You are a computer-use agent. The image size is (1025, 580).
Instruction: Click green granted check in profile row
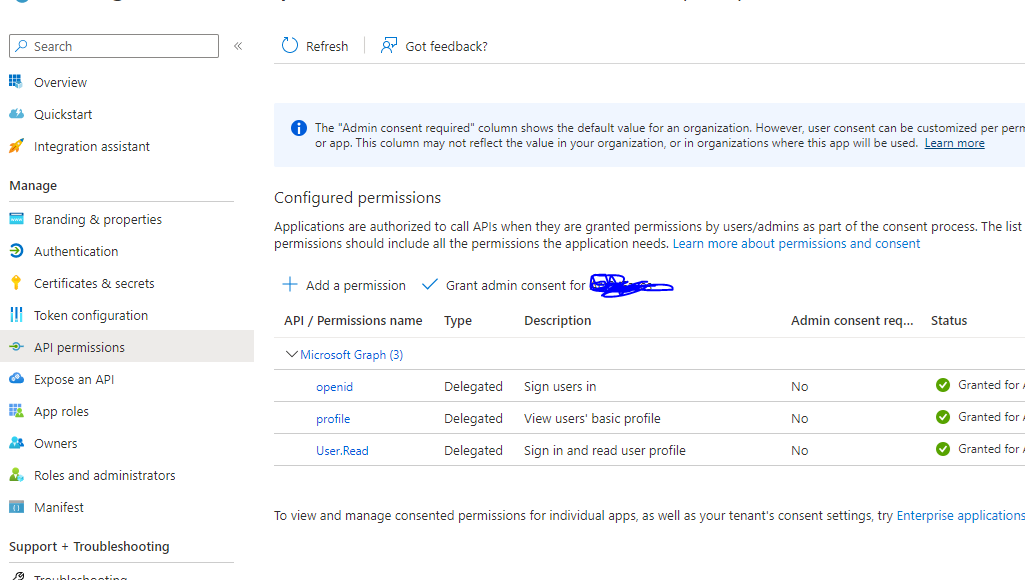point(943,417)
